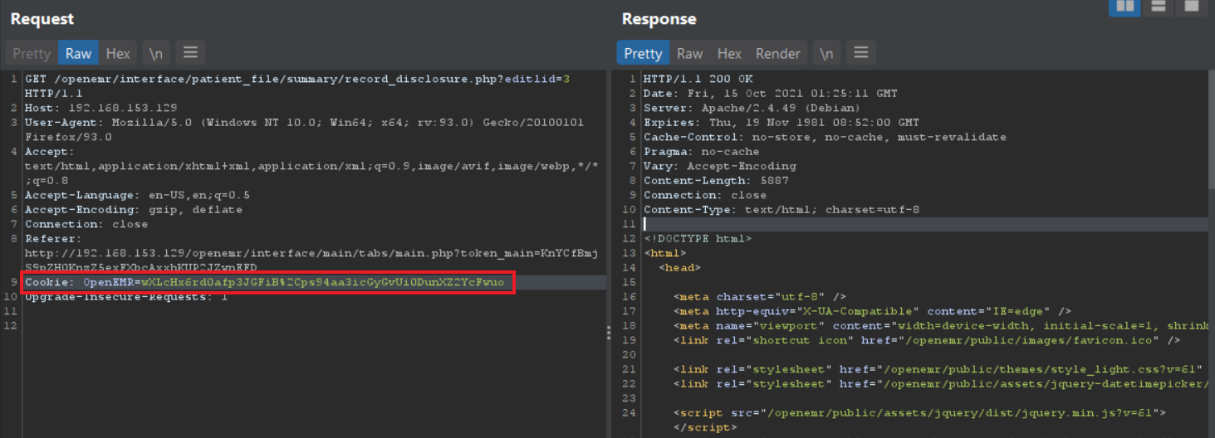Switch Response view to Hex tab
Viewport: 1215px width, 438px height.
[x=729, y=53]
